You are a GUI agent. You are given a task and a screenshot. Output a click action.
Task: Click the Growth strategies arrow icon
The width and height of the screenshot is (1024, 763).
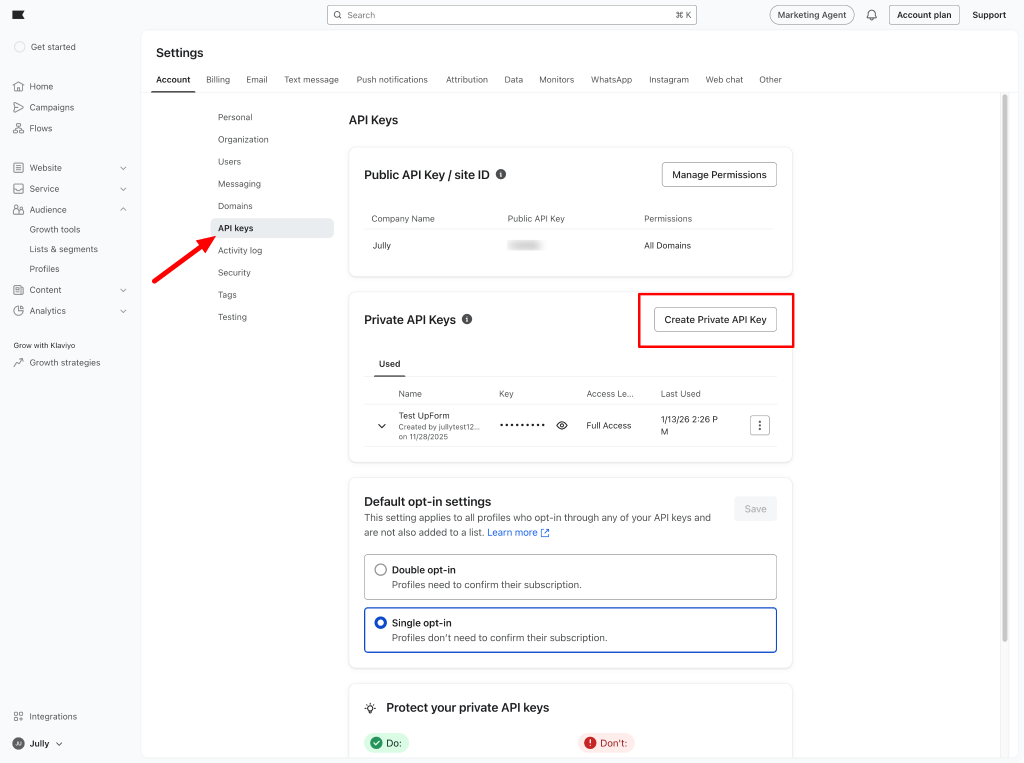[x=18, y=363]
